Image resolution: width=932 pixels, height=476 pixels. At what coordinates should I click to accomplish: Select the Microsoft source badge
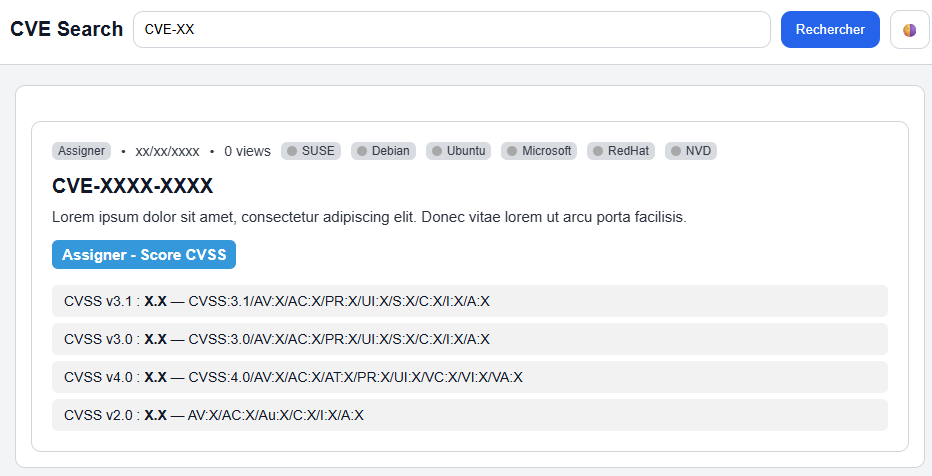click(x=539, y=151)
